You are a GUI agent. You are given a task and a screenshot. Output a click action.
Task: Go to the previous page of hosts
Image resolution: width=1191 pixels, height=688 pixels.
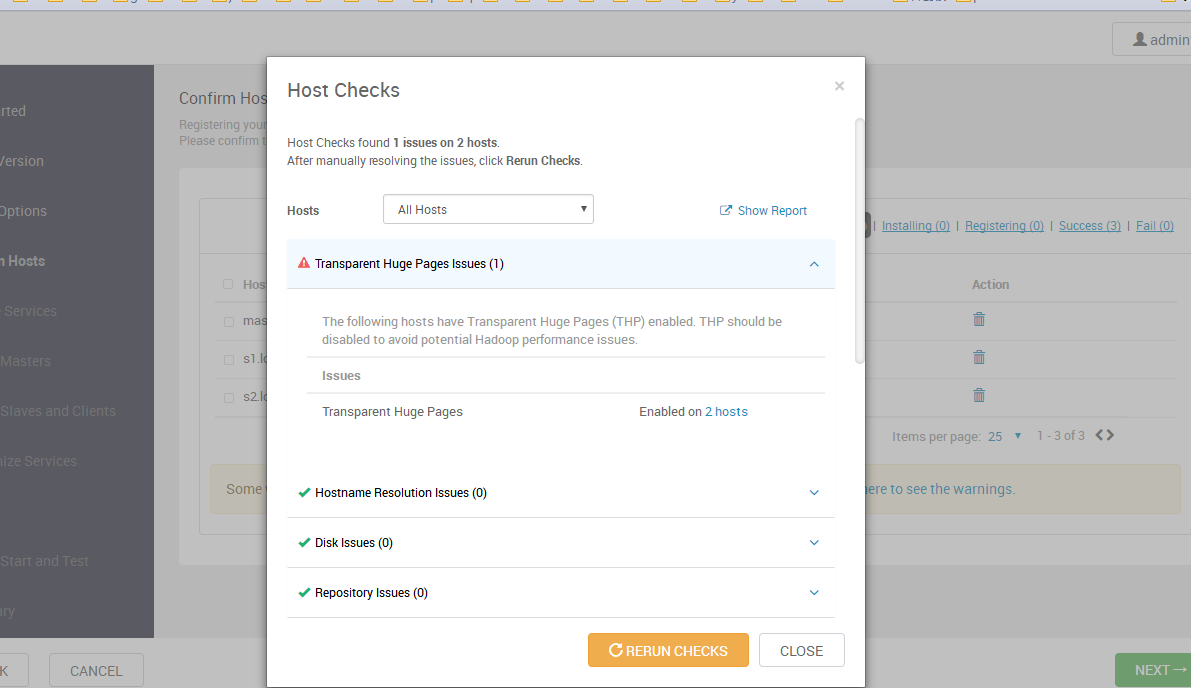pyautogui.click(x=1100, y=435)
